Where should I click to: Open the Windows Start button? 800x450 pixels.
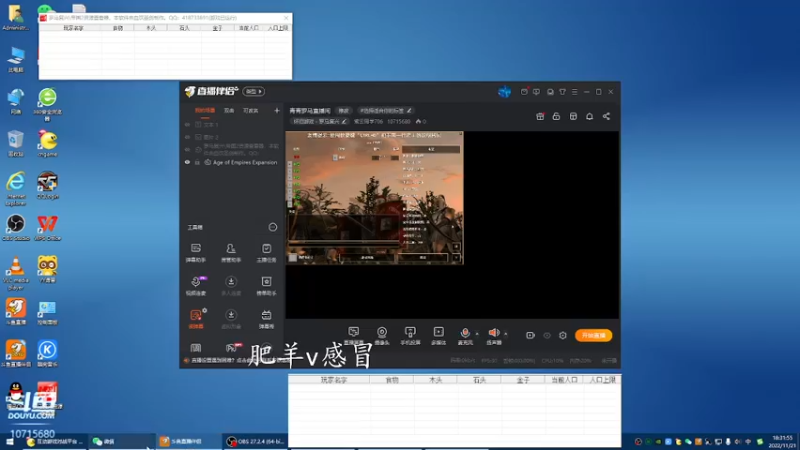[x=10, y=441]
